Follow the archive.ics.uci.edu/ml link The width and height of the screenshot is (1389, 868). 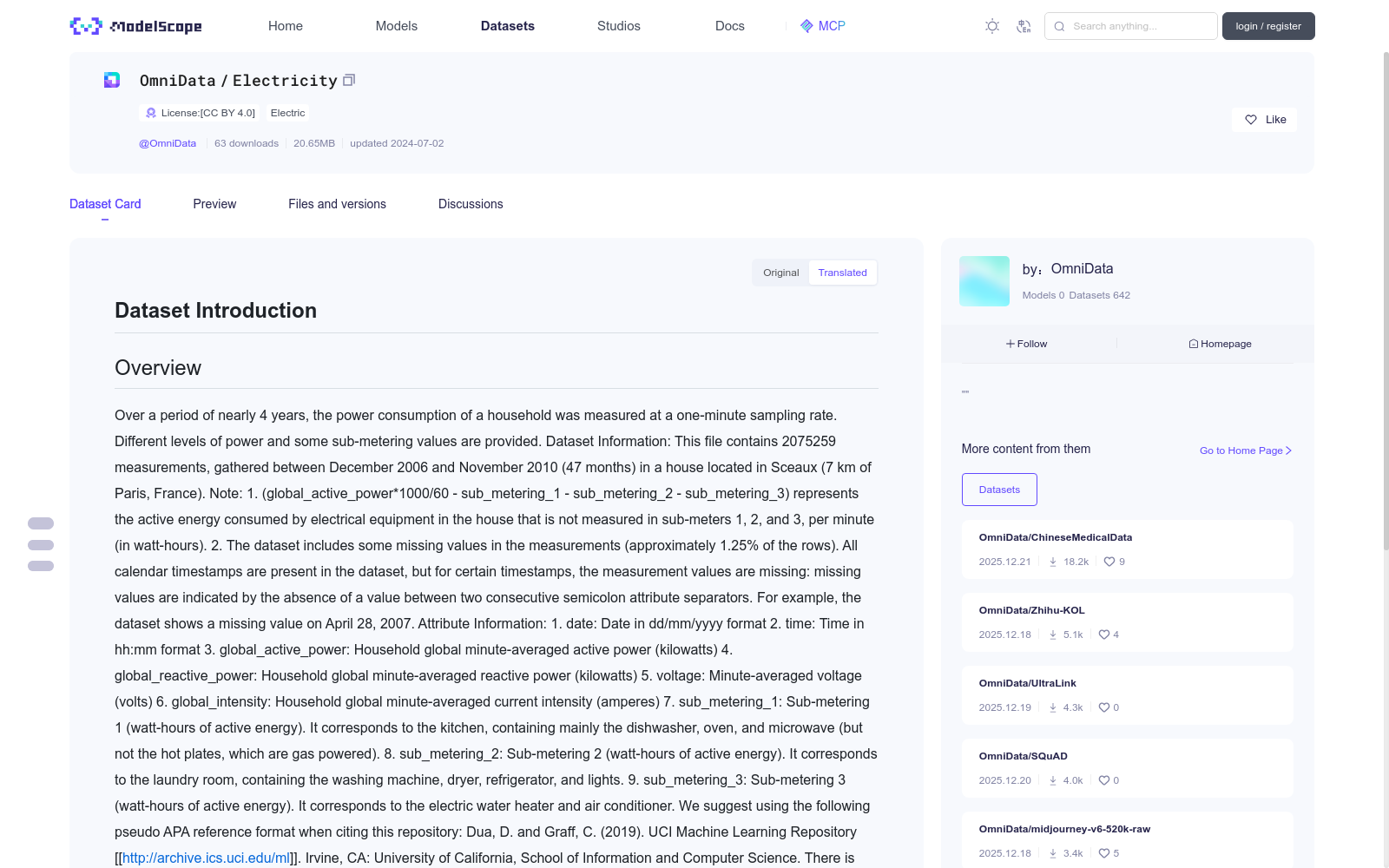[207, 858]
